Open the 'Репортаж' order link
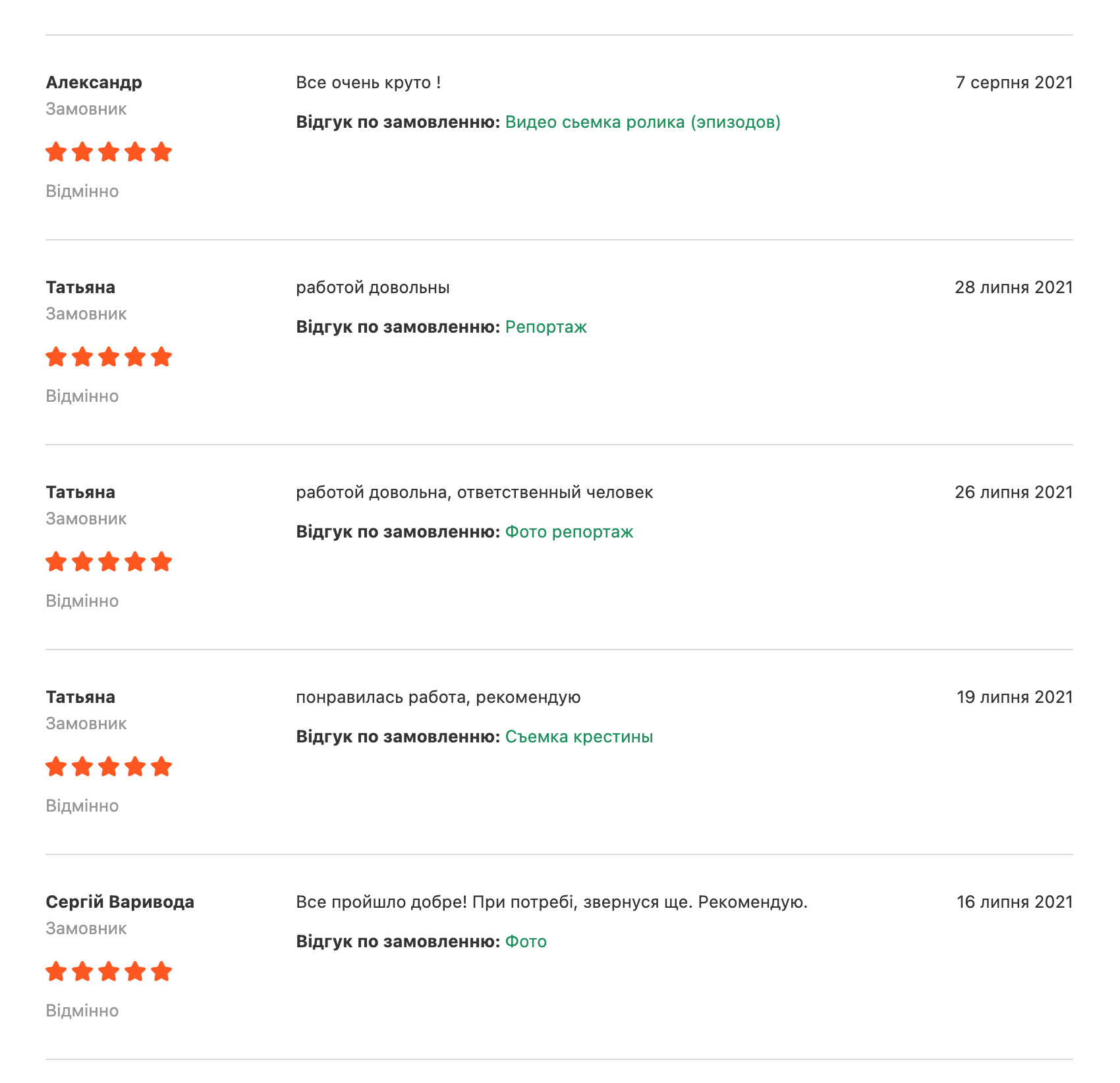 [x=546, y=327]
